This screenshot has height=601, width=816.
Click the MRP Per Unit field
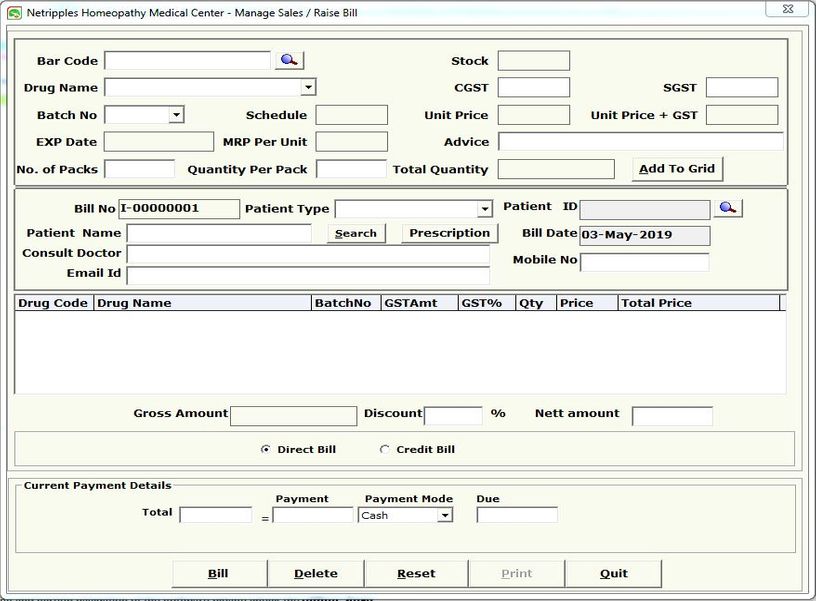(x=351, y=141)
